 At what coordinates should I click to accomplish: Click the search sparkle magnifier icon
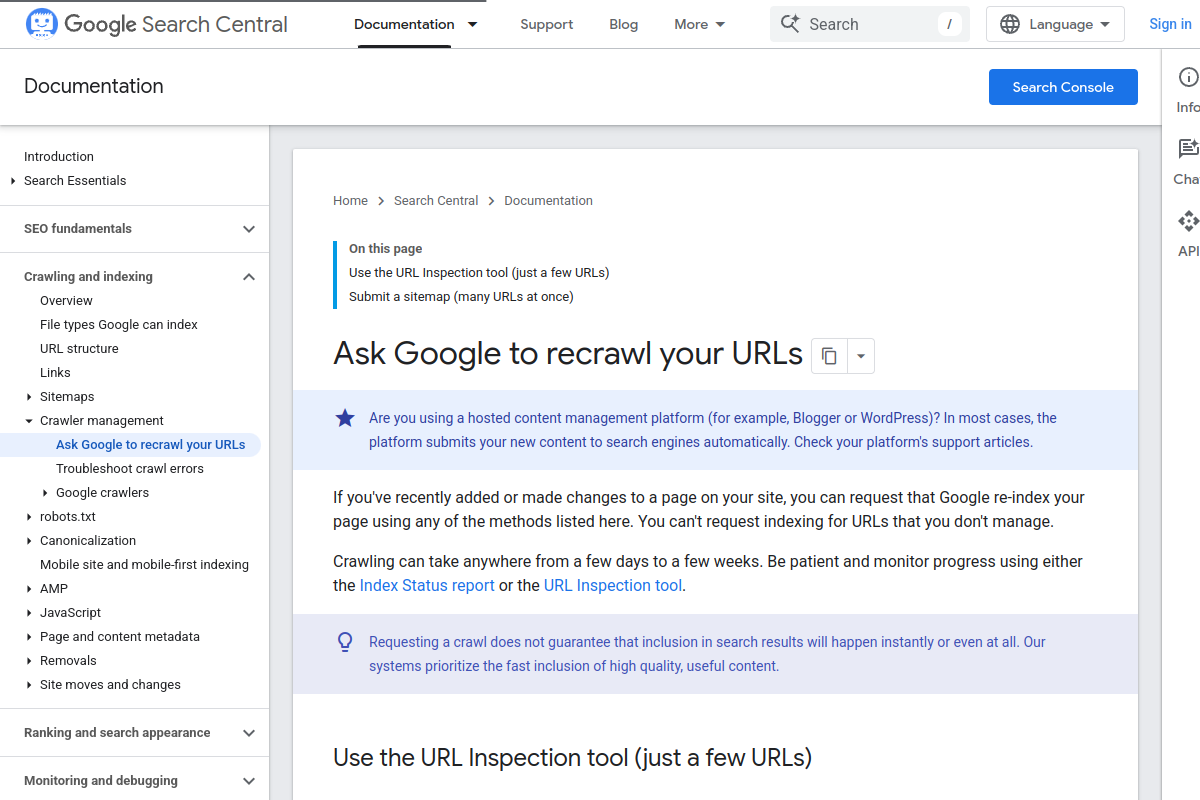[790, 24]
